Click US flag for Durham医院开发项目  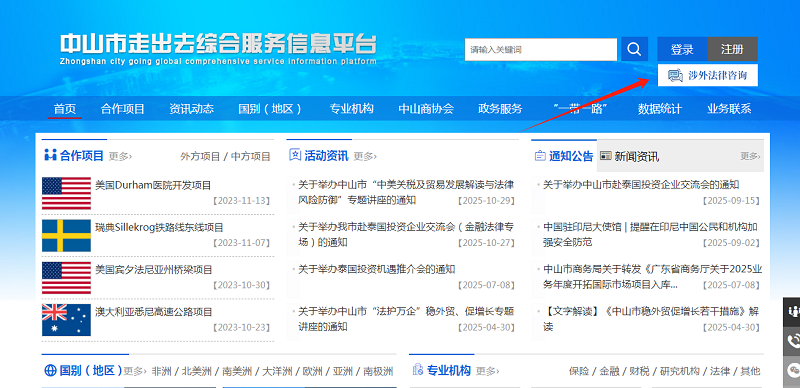coord(66,193)
